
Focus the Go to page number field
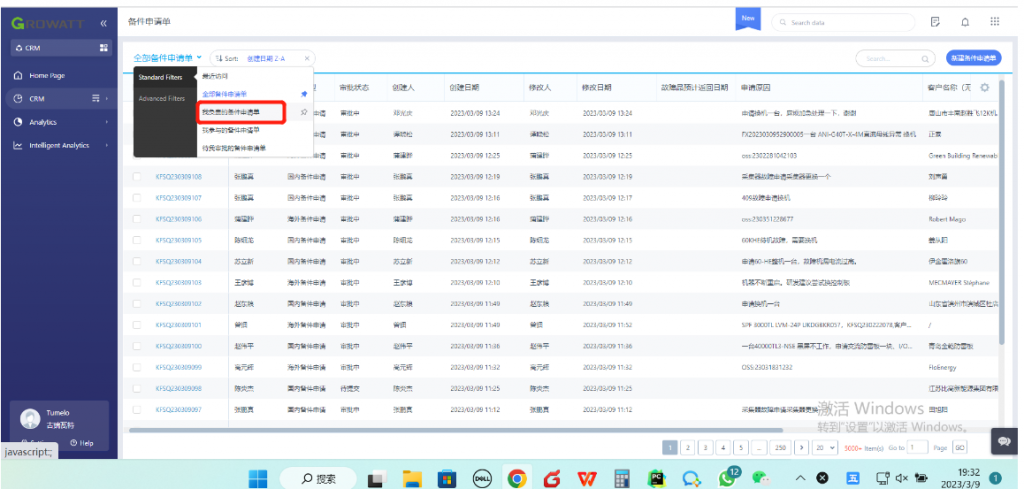coord(918,447)
